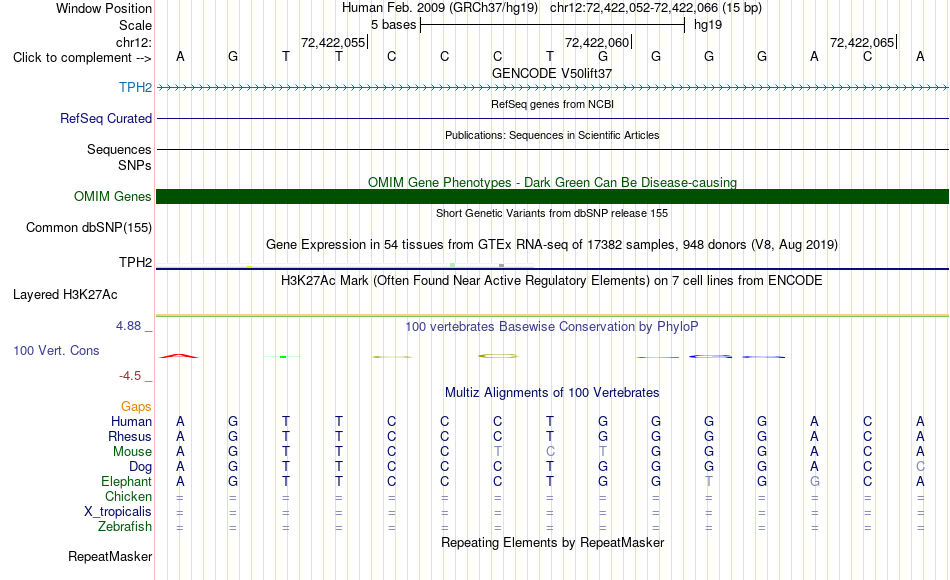This screenshot has width=950, height=580.
Task: Open Short Genetic Variants dbSNP 155 title
Action: 552,213
